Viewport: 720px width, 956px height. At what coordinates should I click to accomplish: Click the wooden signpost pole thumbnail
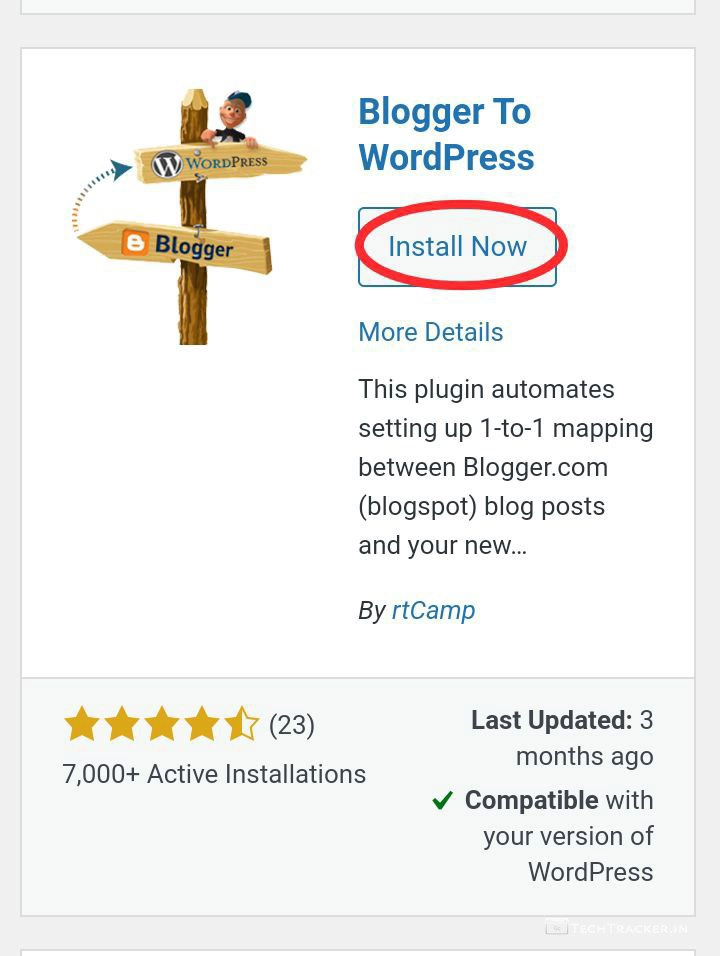click(193, 217)
